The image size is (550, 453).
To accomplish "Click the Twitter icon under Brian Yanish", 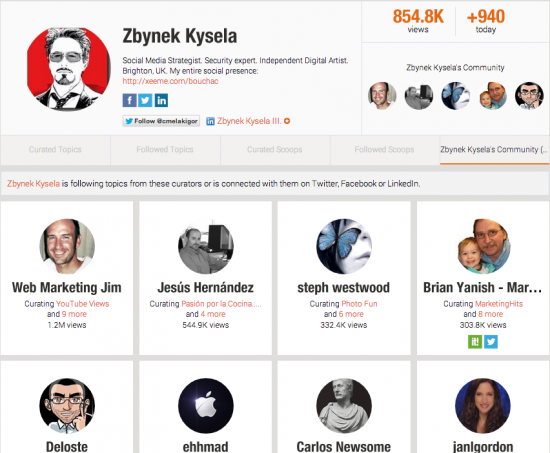I will (491, 342).
